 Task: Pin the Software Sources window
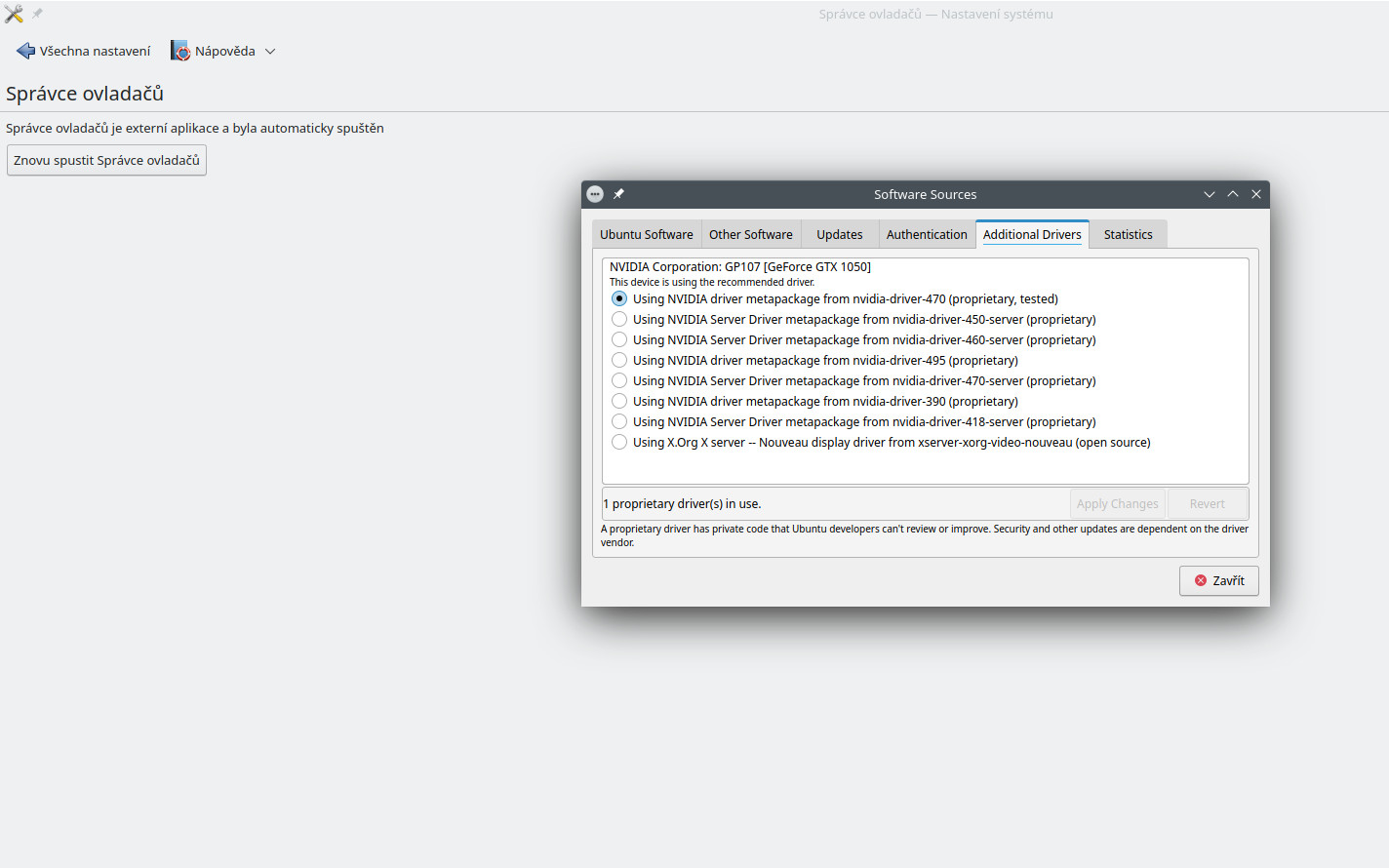[x=618, y=194]
